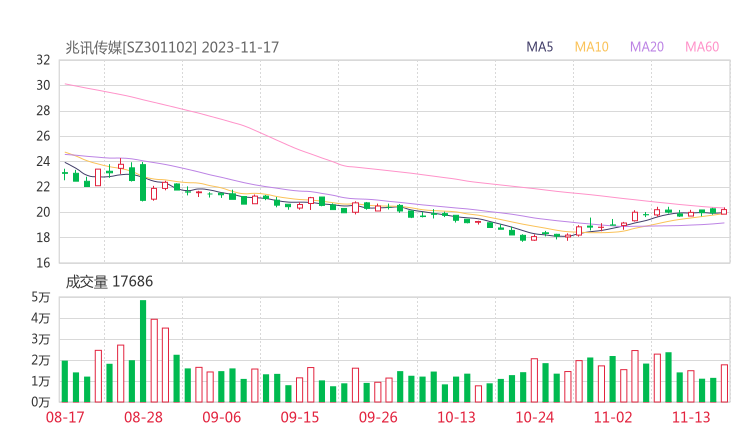Click the price axis value 30
This screenshot has height=440, width=740.
(43, 85)
